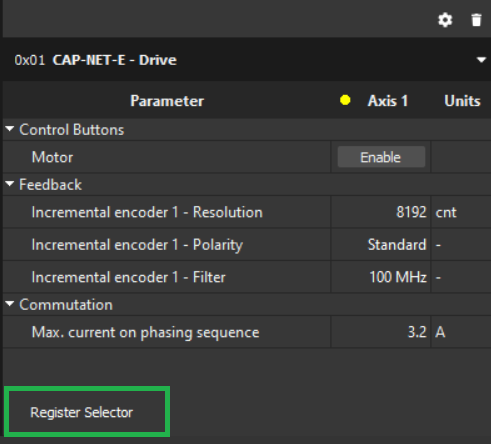
Task: Select the Max. current on phasing sequence row
Action: coord(247,332)
